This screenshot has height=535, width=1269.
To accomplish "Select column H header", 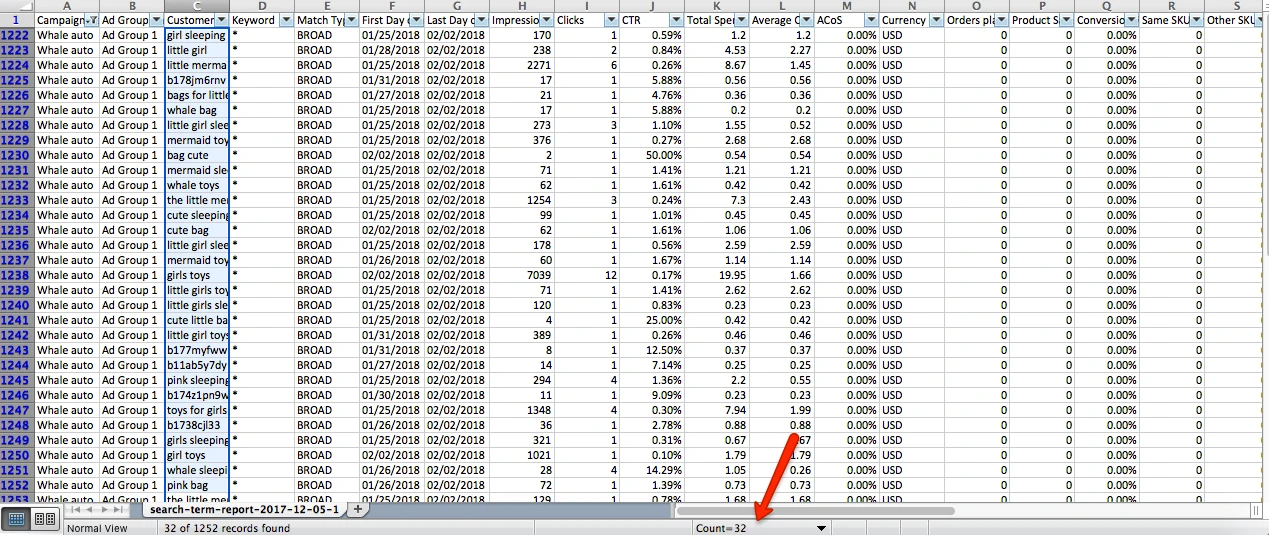I will [522, 6].
